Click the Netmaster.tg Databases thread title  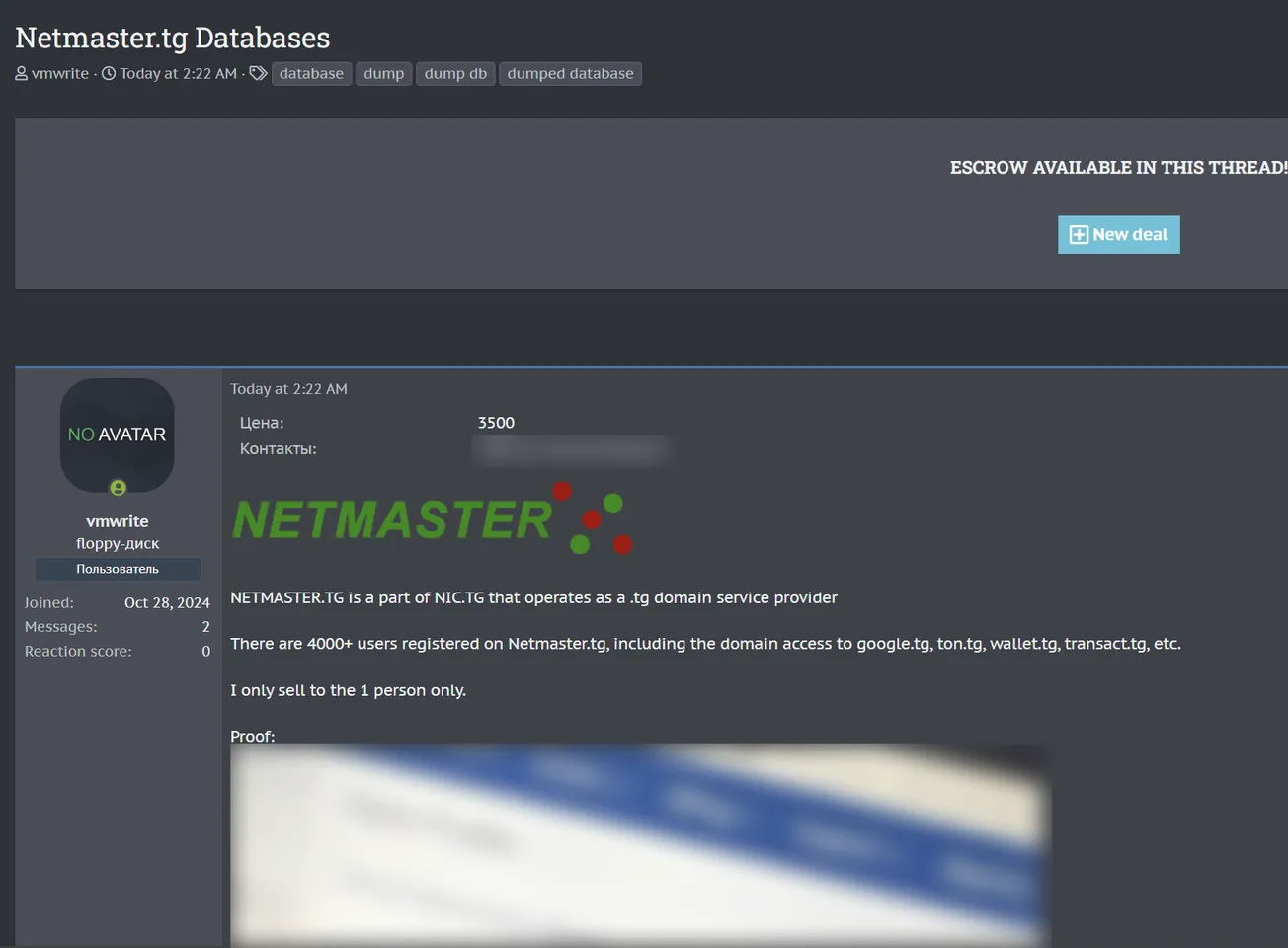[x=173, y=38]
